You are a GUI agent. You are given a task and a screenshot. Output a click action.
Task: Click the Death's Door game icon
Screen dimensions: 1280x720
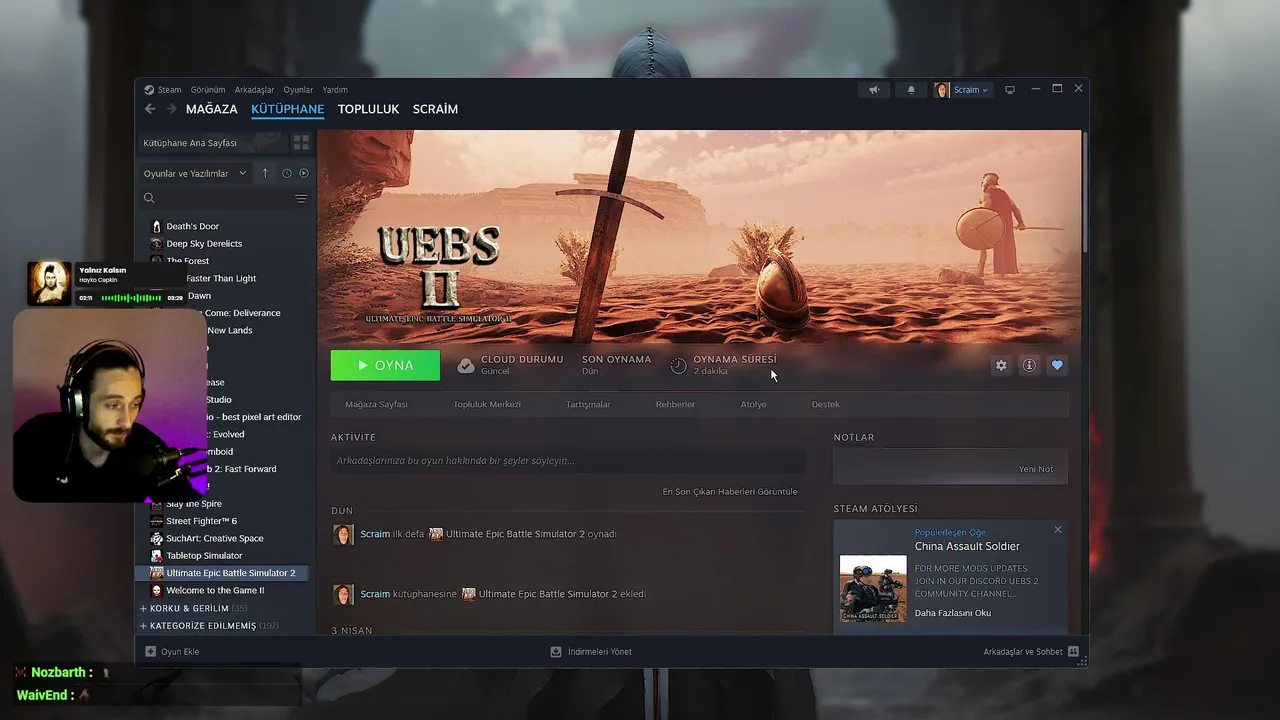(x=156, y=226)
